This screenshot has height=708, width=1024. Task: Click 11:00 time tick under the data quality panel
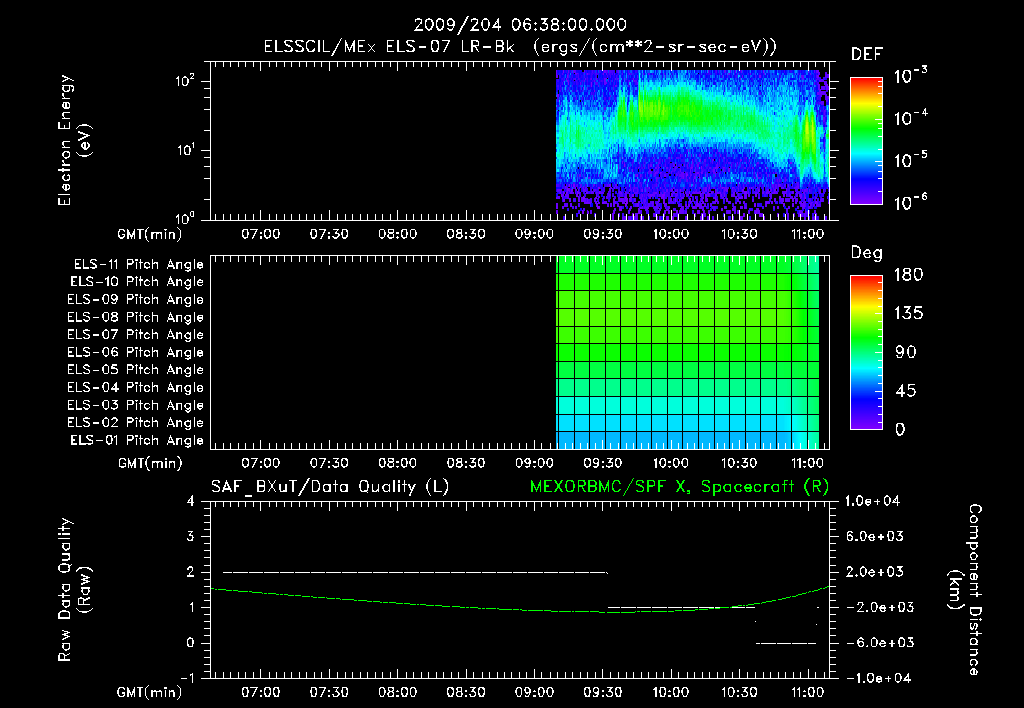pos(807,692)
